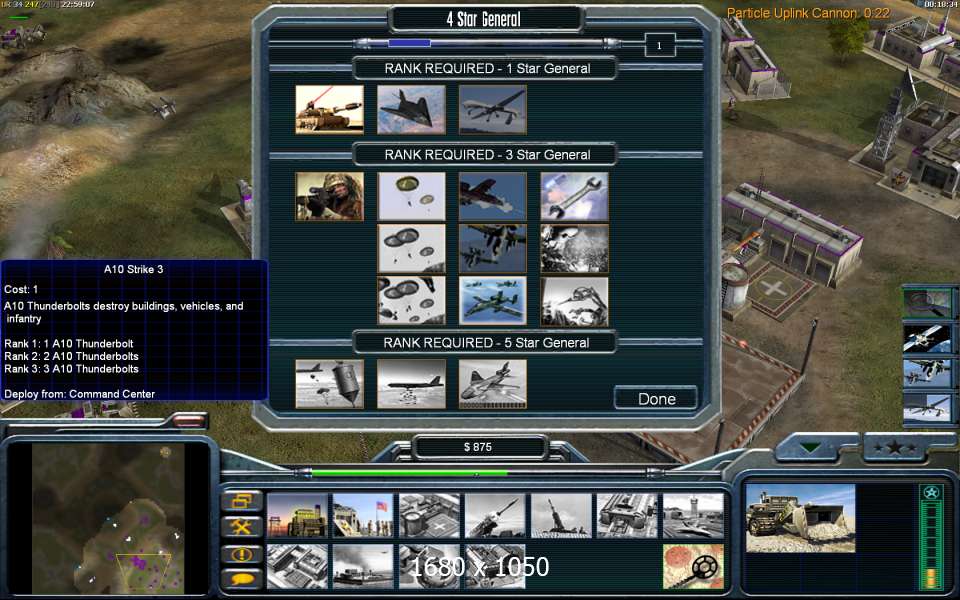This screenshot has height=600, width=960.
Task: Click the general experience progress bar
Action: coord(487,43)
